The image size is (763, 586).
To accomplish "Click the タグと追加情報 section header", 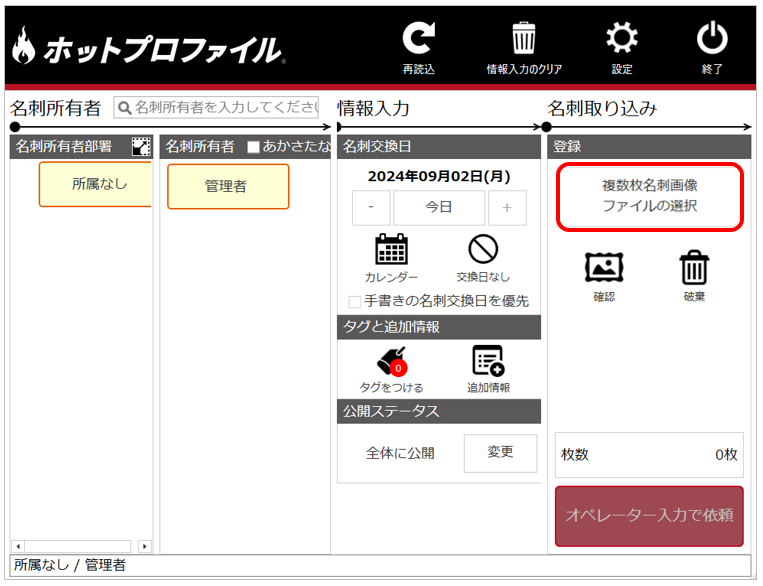I will pyautogui.click(x=439, y=327).
